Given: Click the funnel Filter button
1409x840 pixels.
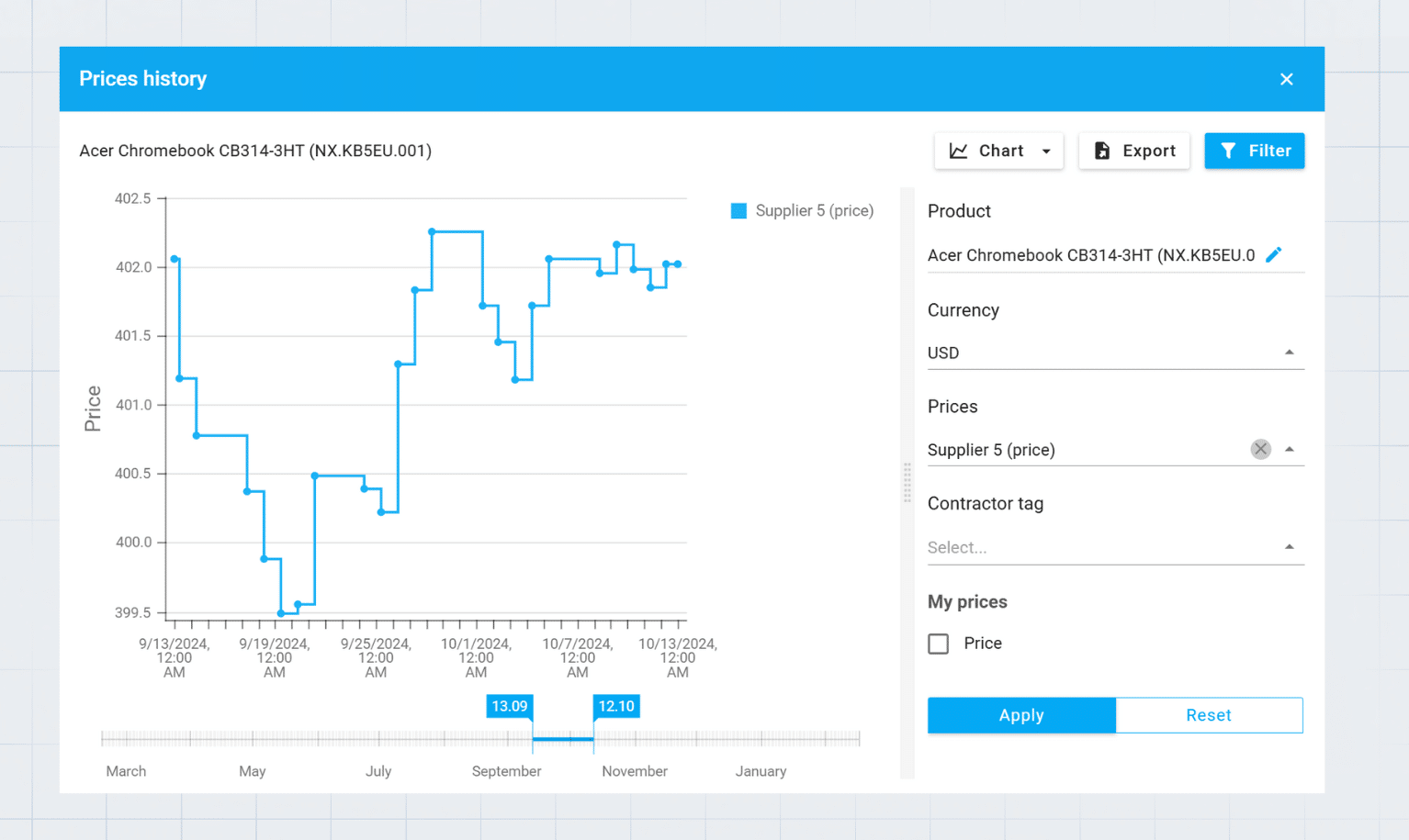Looking at the screenshot, I should tap(1254, 151).
